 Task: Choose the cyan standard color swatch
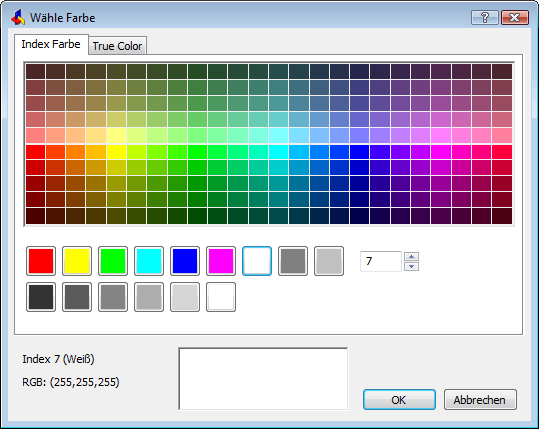(x=149, y=261)
